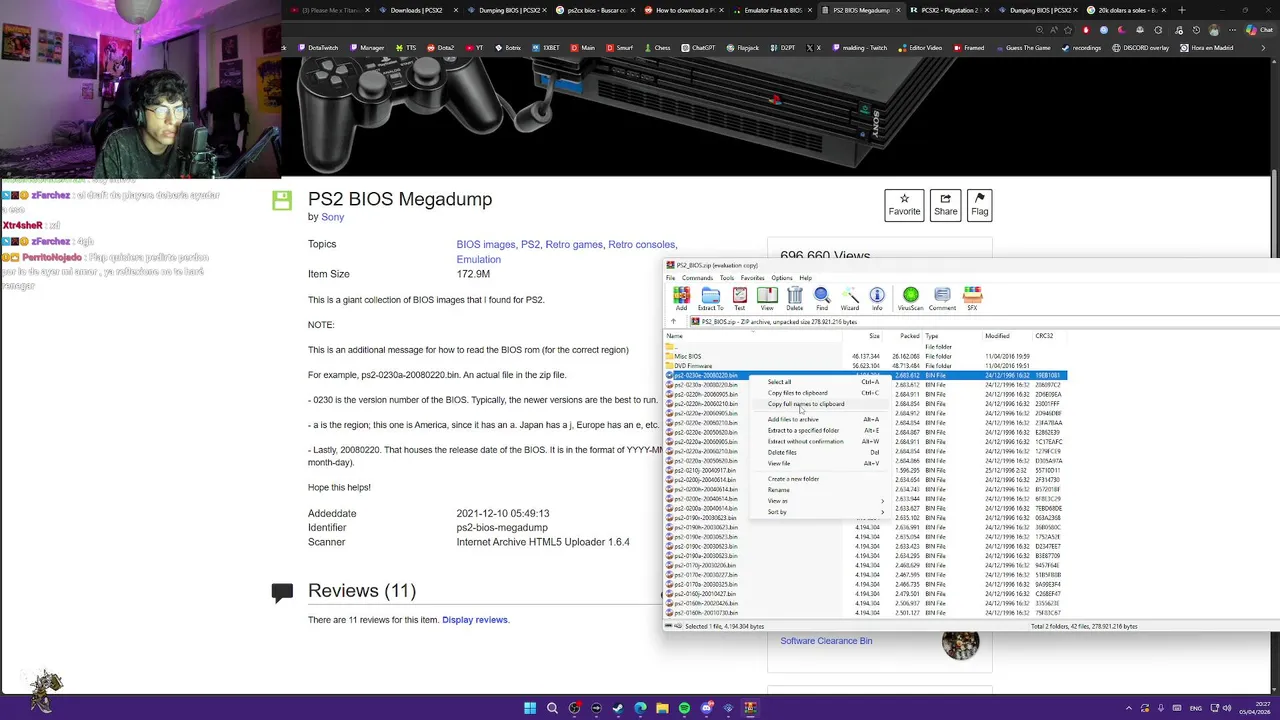Open the Comment toolbar icon
Image resolution: width=1280 pixels, height=720 pixels.
(x=942, y=298)
